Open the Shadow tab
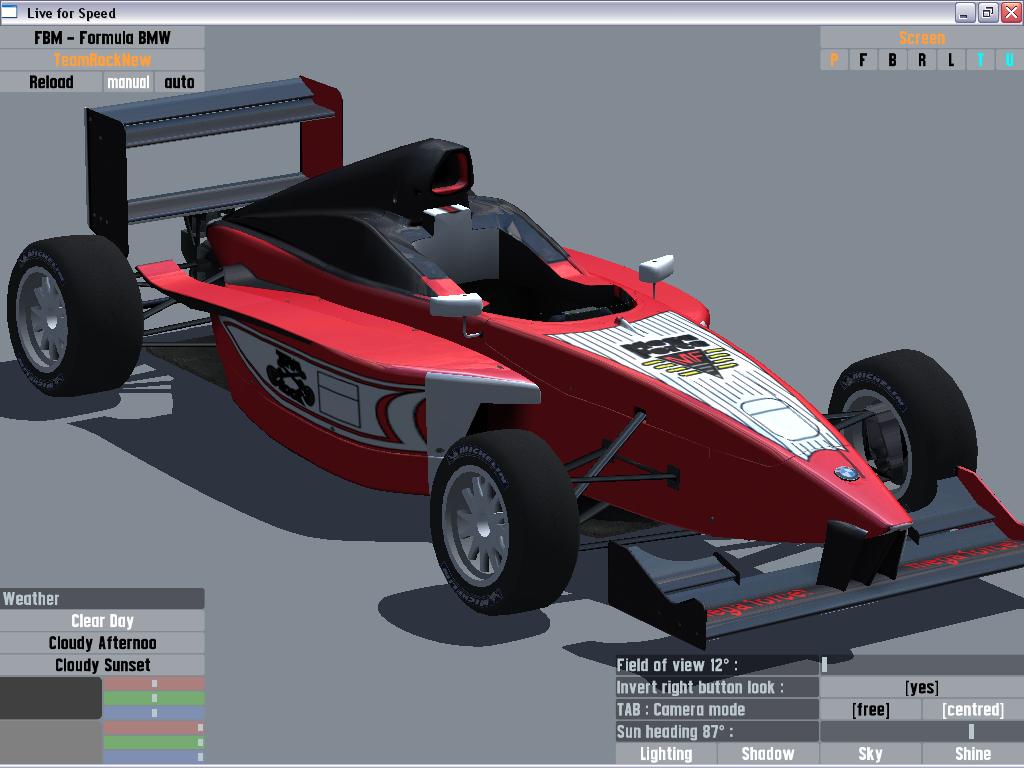The image size is (1024, 768). [768, 754]
